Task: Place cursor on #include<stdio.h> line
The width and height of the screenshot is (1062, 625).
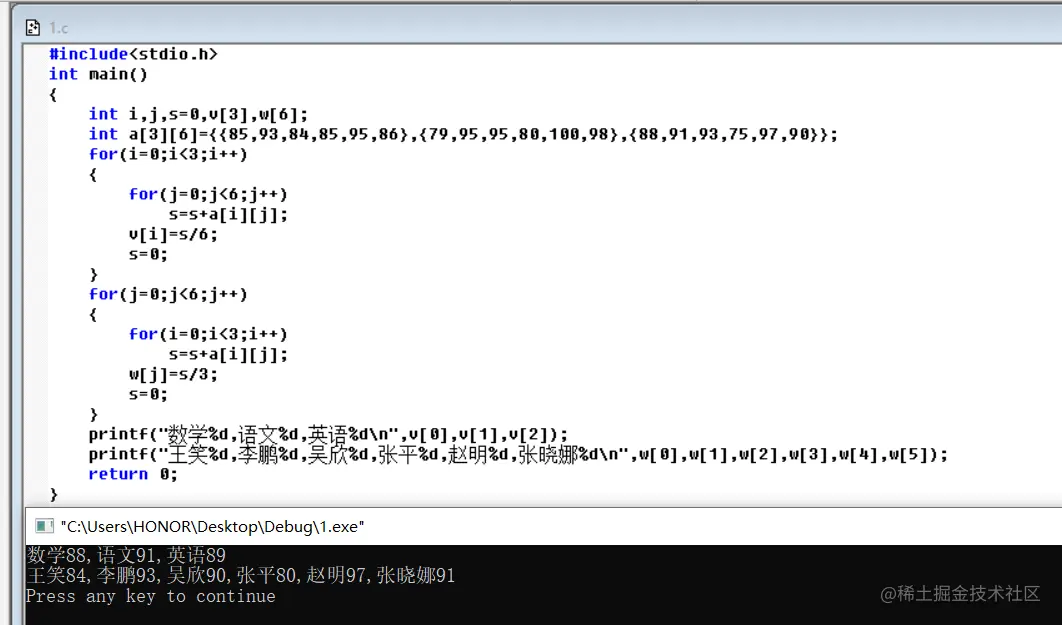Action: [133, 54]
